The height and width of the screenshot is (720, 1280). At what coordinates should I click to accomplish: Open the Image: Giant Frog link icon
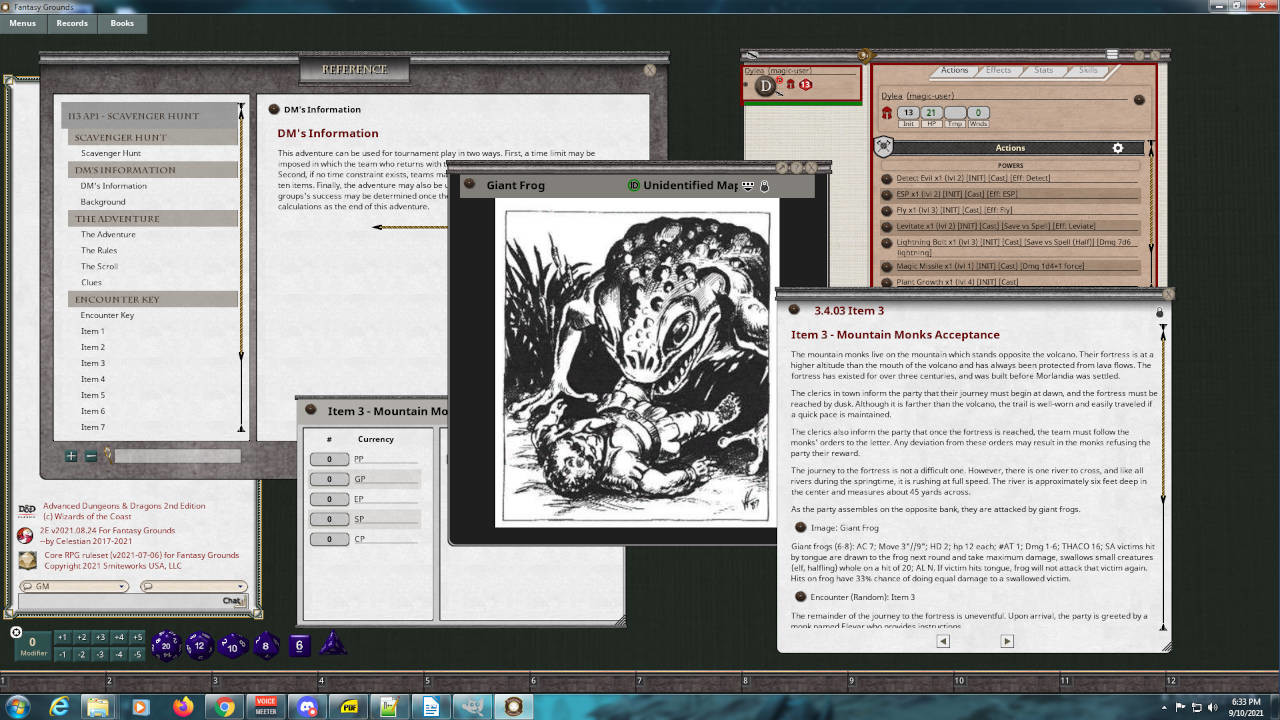point(801,528)
